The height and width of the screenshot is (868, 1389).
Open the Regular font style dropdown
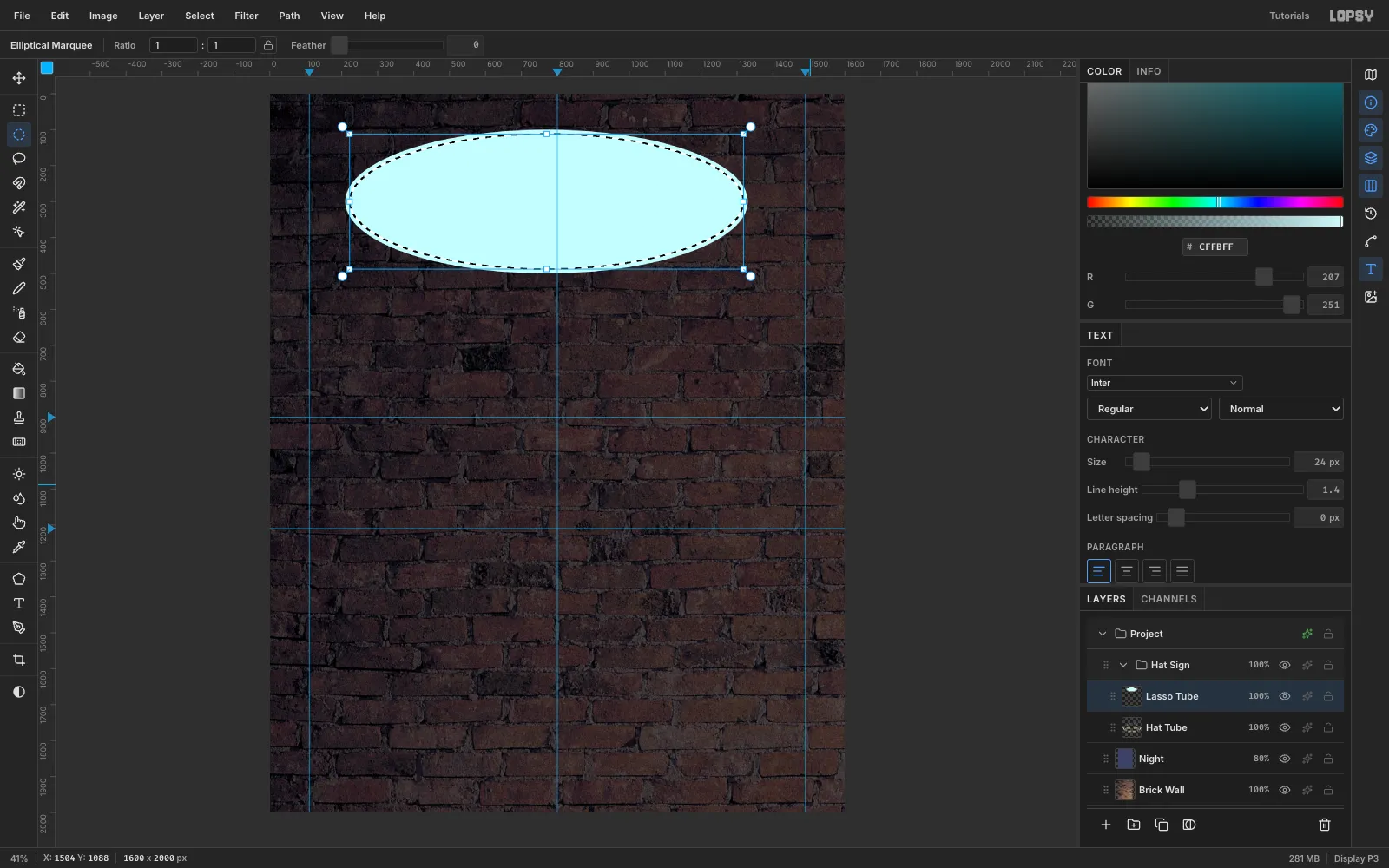[x=1149, y=409]
